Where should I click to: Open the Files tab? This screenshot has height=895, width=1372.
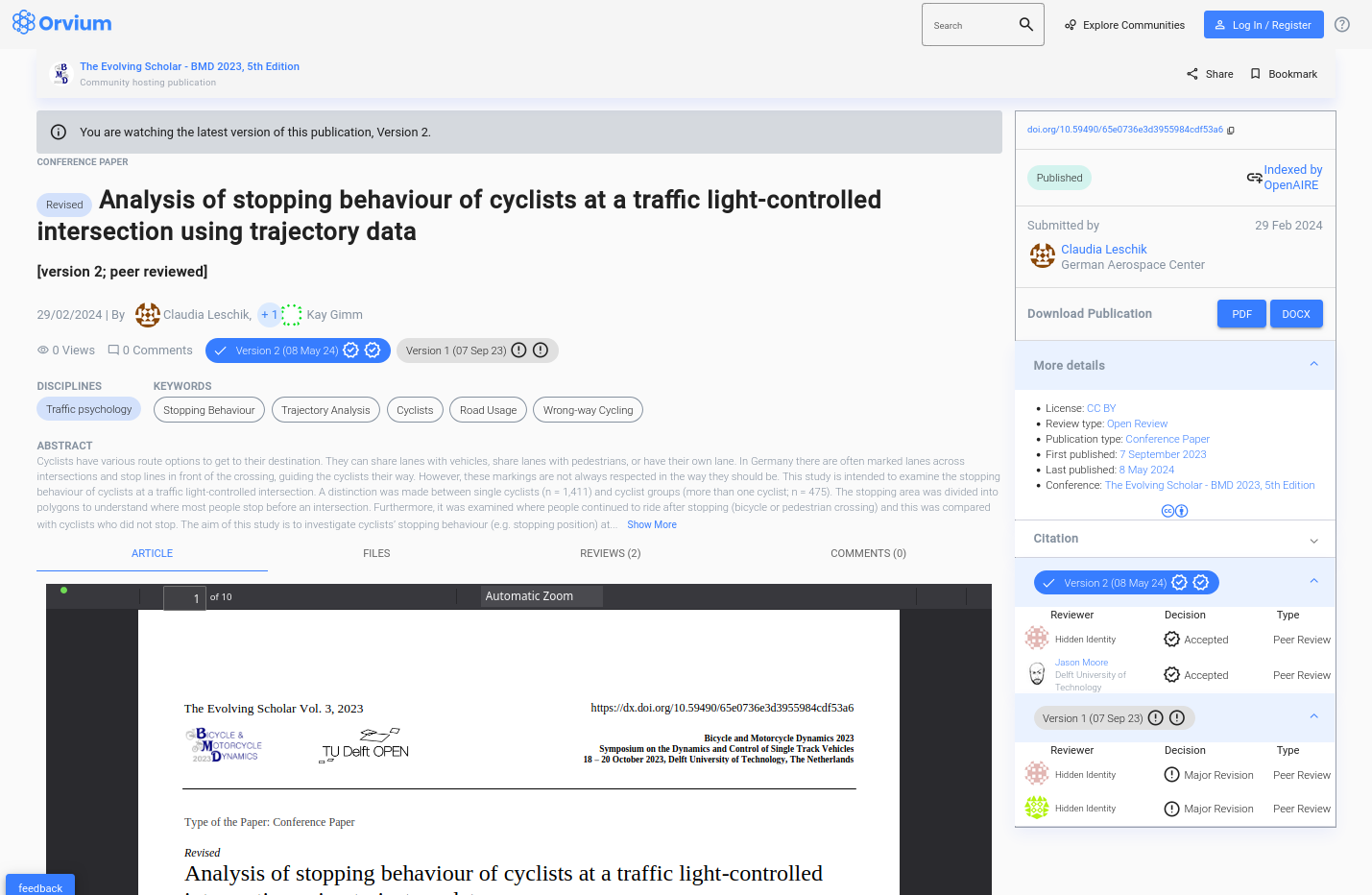pyautogui.click(x=376, y=553)
